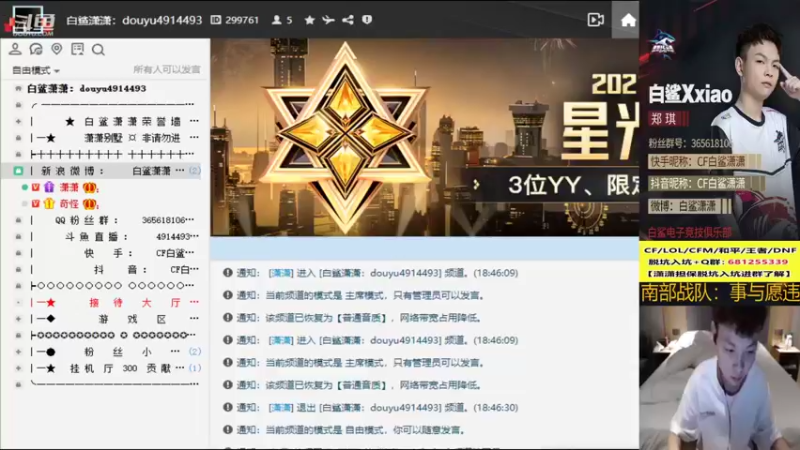Click the crown badge next to 奇怪
Screen dimensions: 800x450
(90, 204)
